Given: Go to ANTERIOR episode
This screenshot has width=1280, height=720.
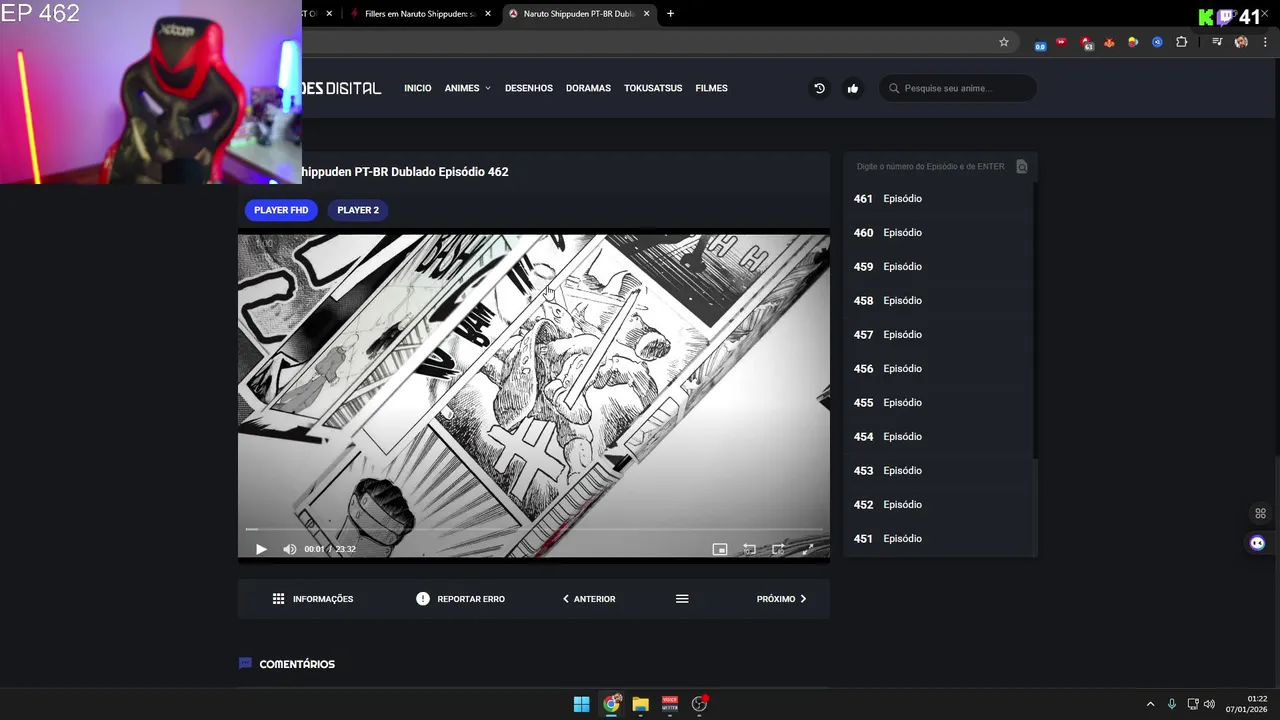Looking at the screenshot, I should point(589,599).
